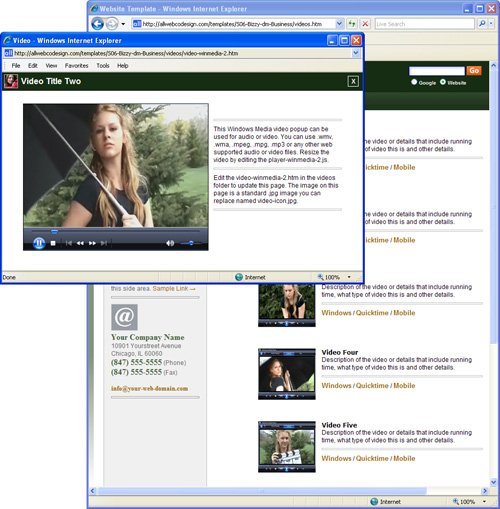Pause the video in the media player
Image resolution: width=500 pixels, height=509 pixels.
point(39,243)
